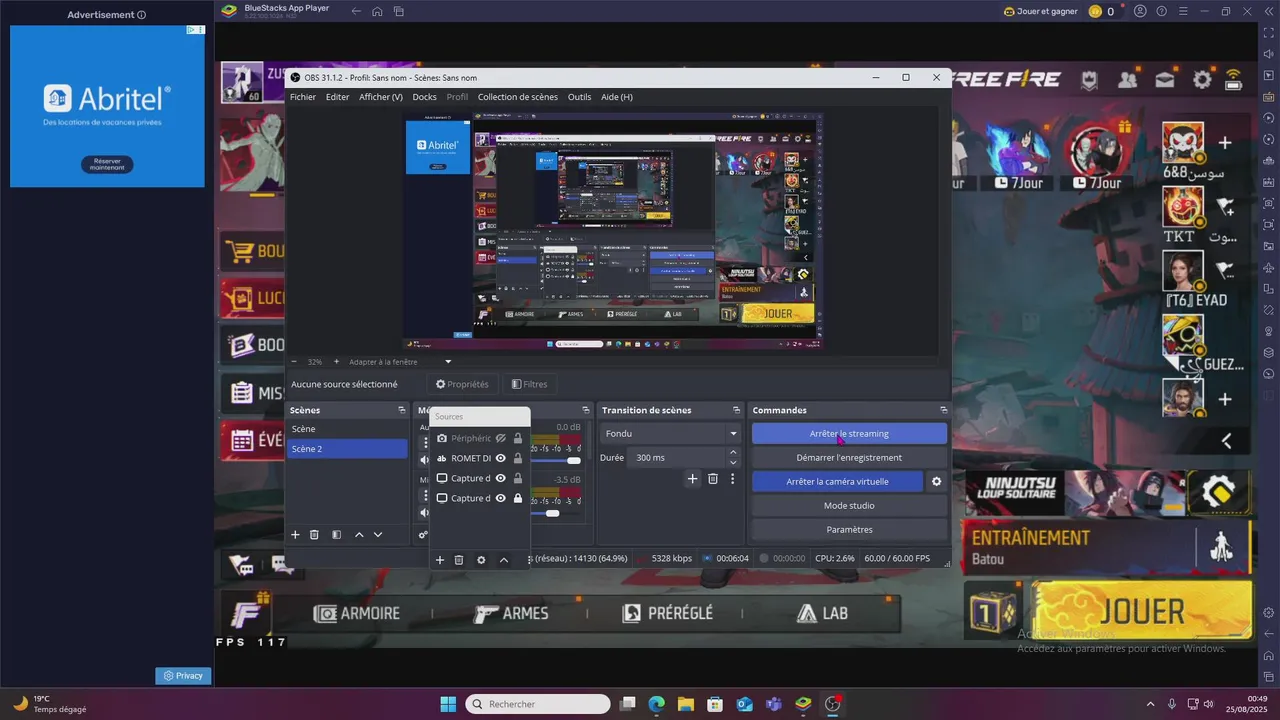1280x720 pixels.
Task: Show hidden system tray icons
Action: 1150,704
